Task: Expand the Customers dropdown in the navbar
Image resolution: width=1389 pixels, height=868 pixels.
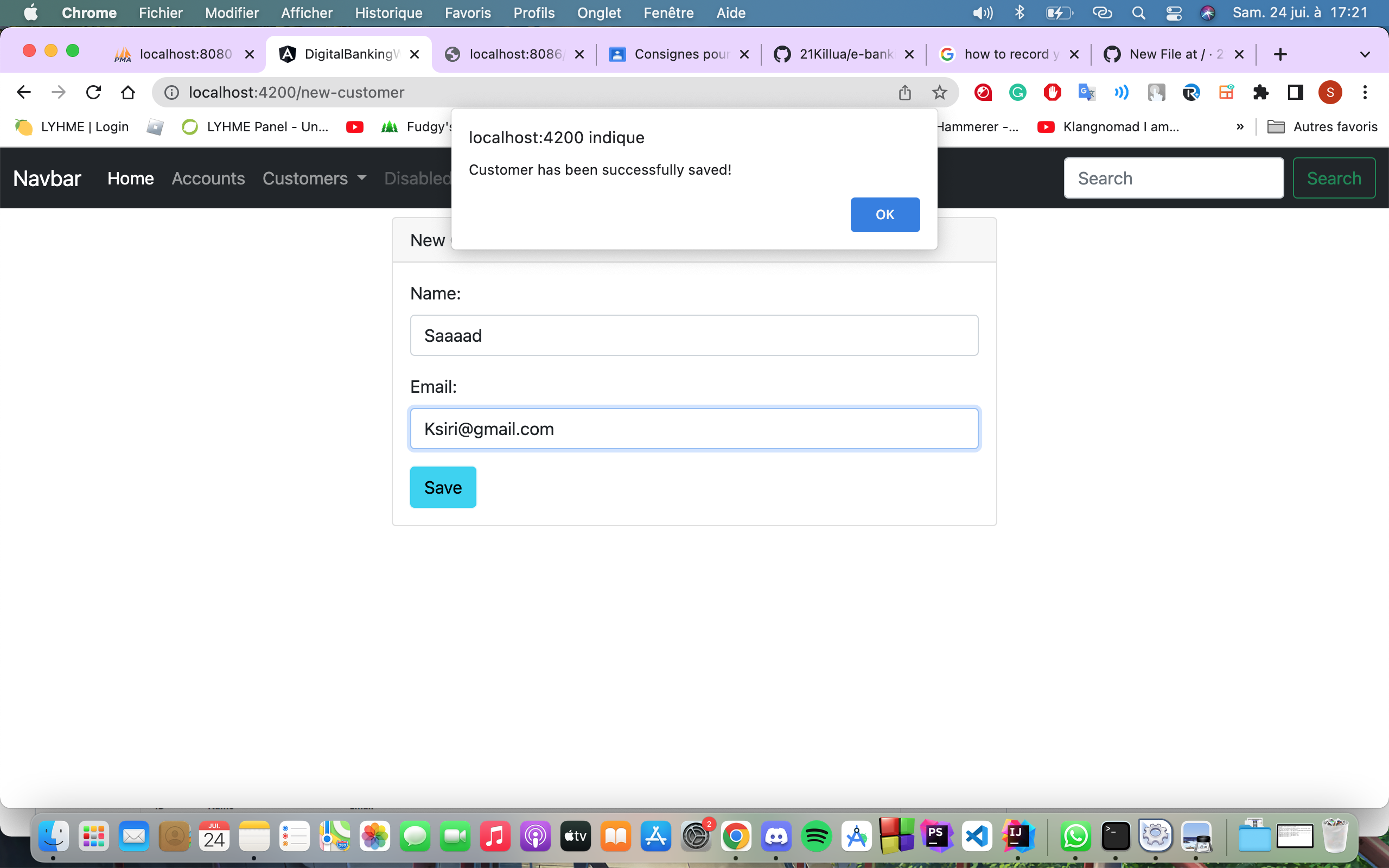Action: coord(314,178)
